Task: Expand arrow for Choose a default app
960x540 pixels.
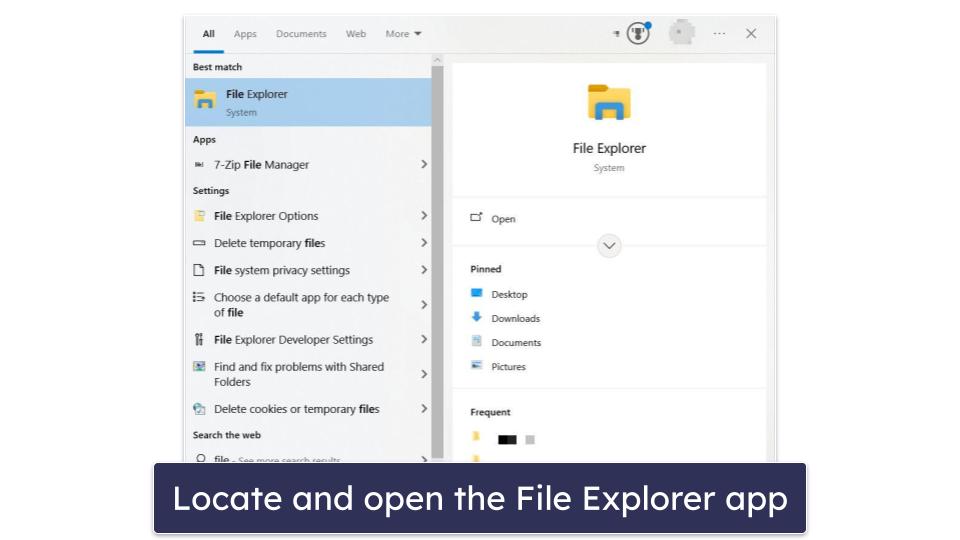Action: [424, 304]
